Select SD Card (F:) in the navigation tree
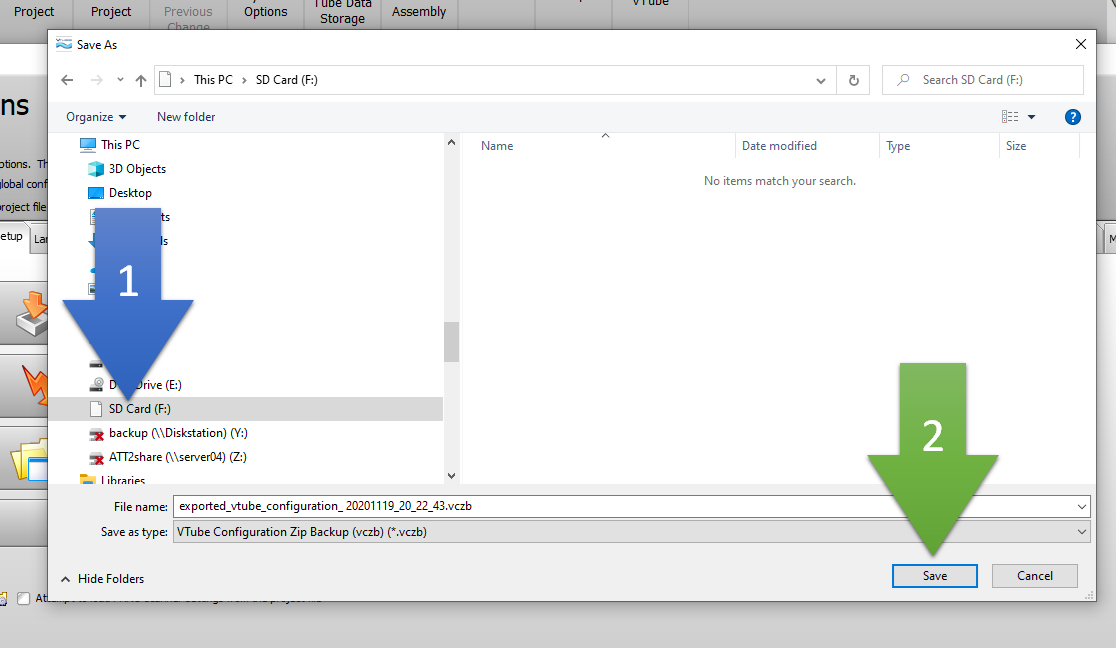Image resolution: width=1116 pixels, height=648 pixels. pyautogui.click(x=139, y=409)
